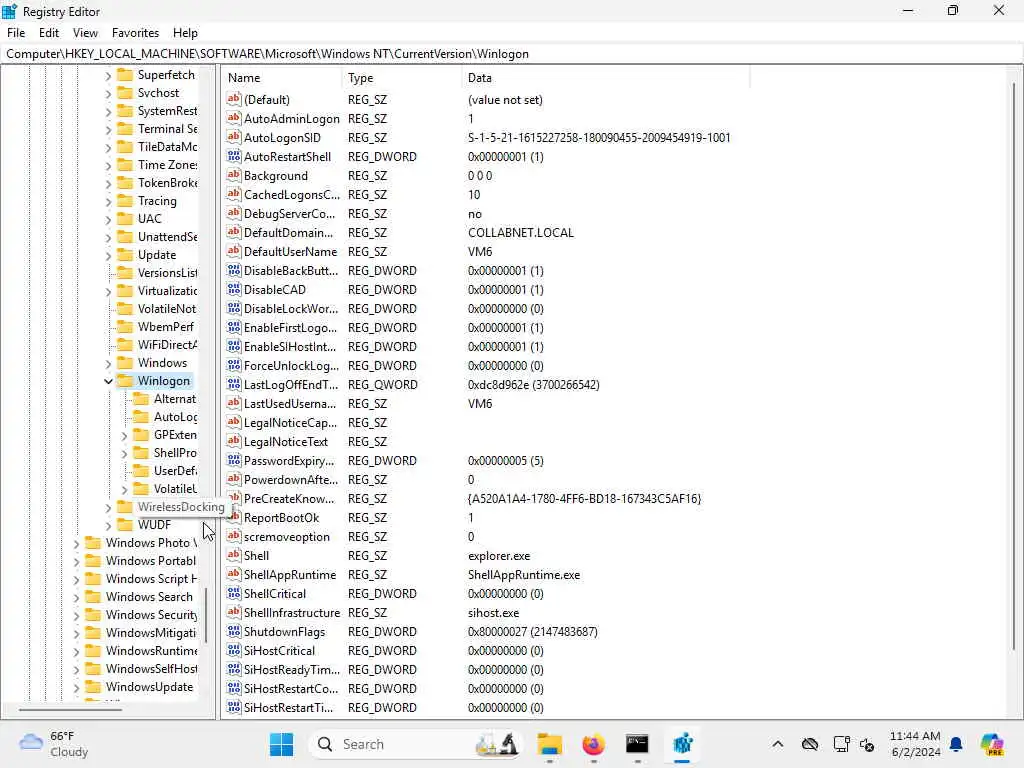Screen dimensions: 1024x768
Task: Click the string icon of Background value
Action: [234, 175]
